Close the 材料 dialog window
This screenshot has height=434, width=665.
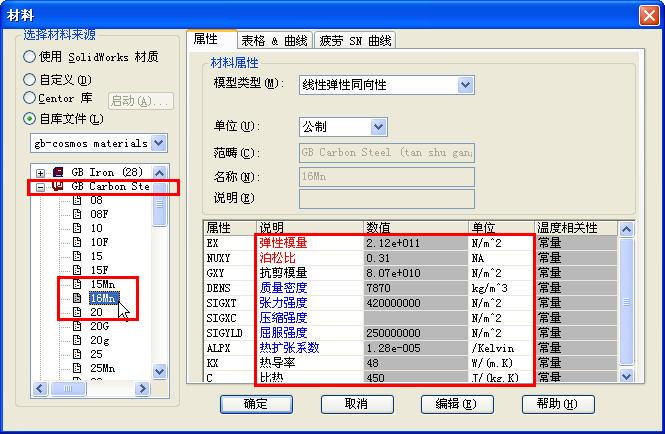click(x=649, y=16)
